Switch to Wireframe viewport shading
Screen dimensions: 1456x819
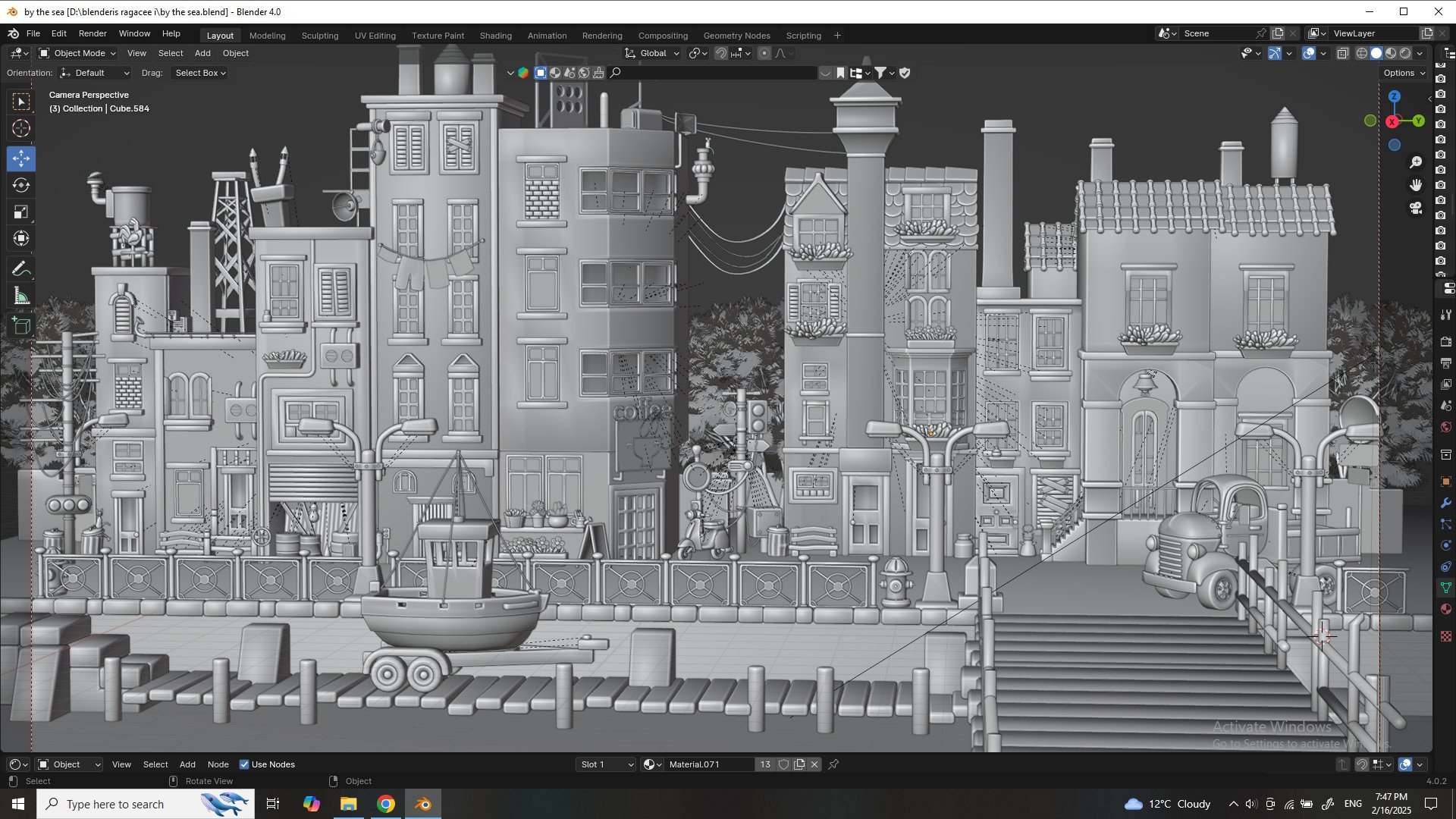pyautogui.click(x=1362, y=53)
